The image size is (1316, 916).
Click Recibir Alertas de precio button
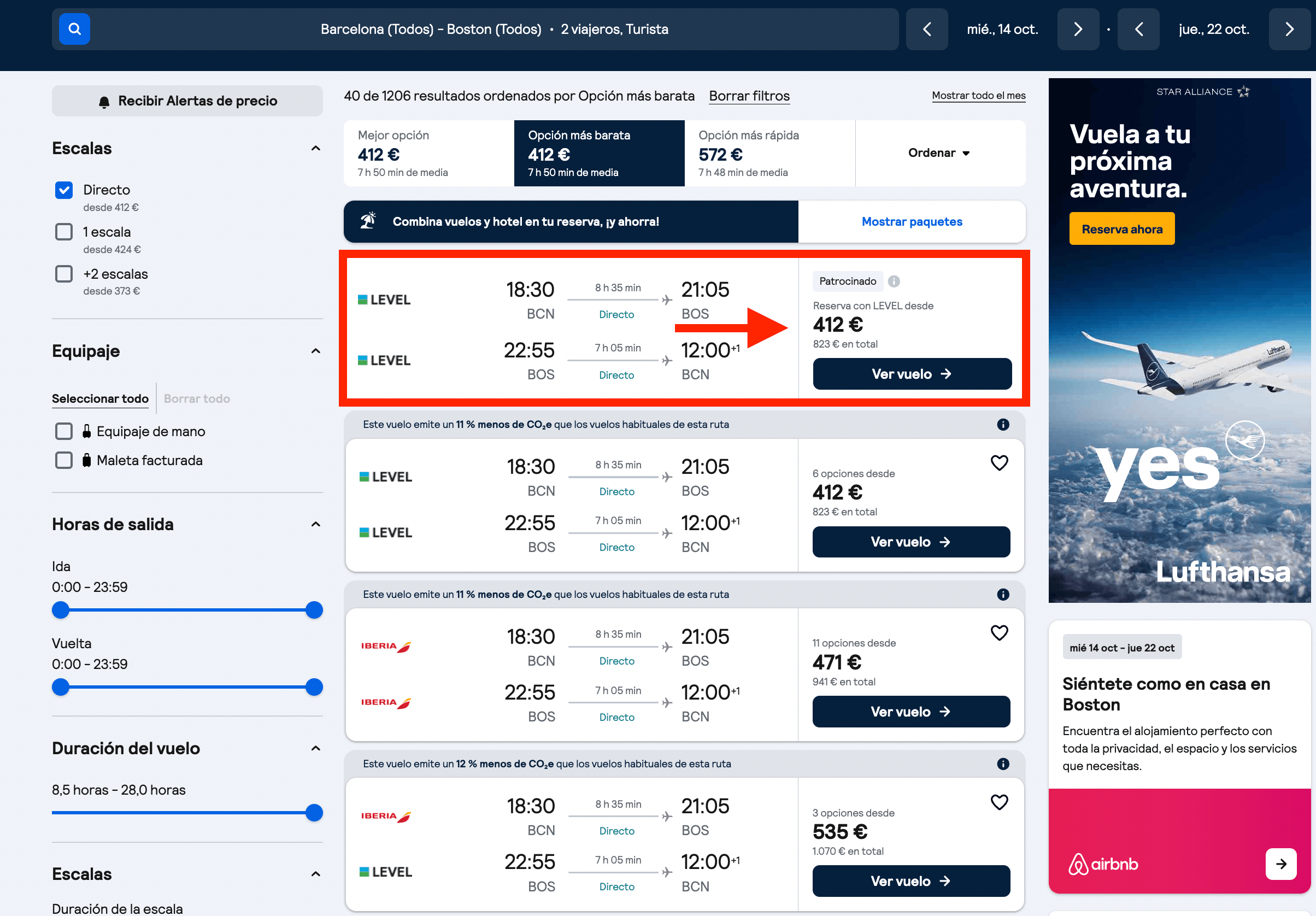click(187, 101)
